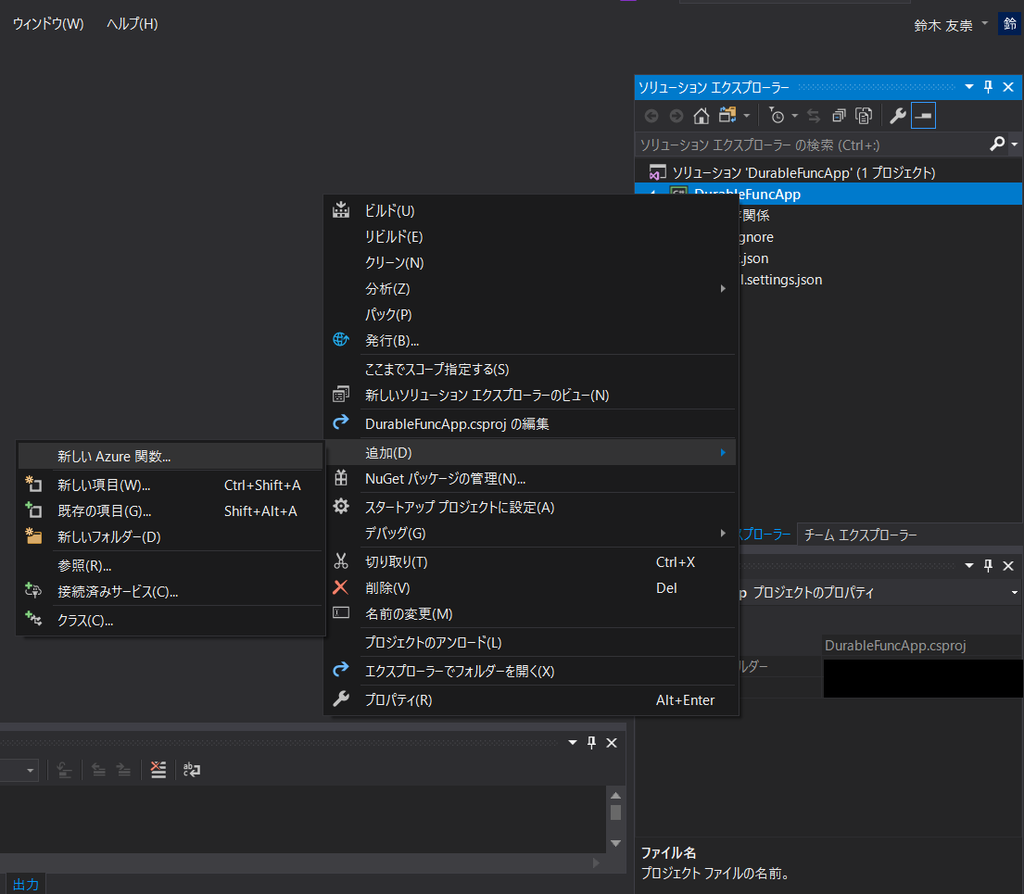The width and height of the screenshot is (1024, 894).
Task: Toggle the Preview Selected Items button
Action: click(923, 116)
